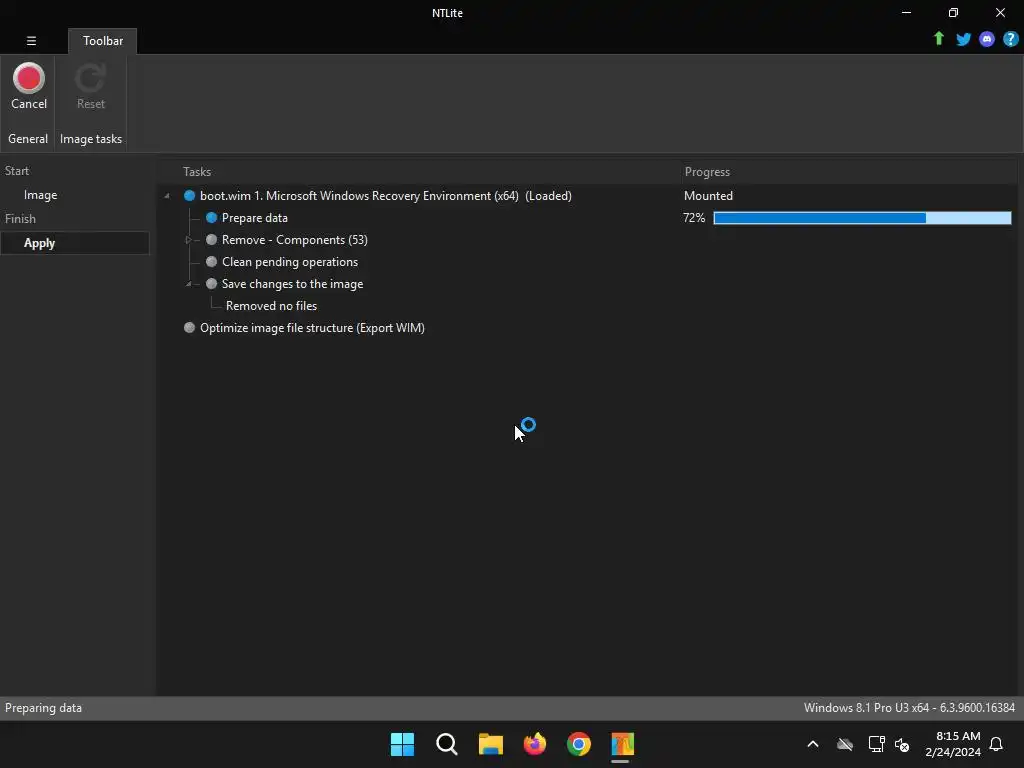1024x768 pixels.
Task: Open the Discord icon
Action: 987,39
